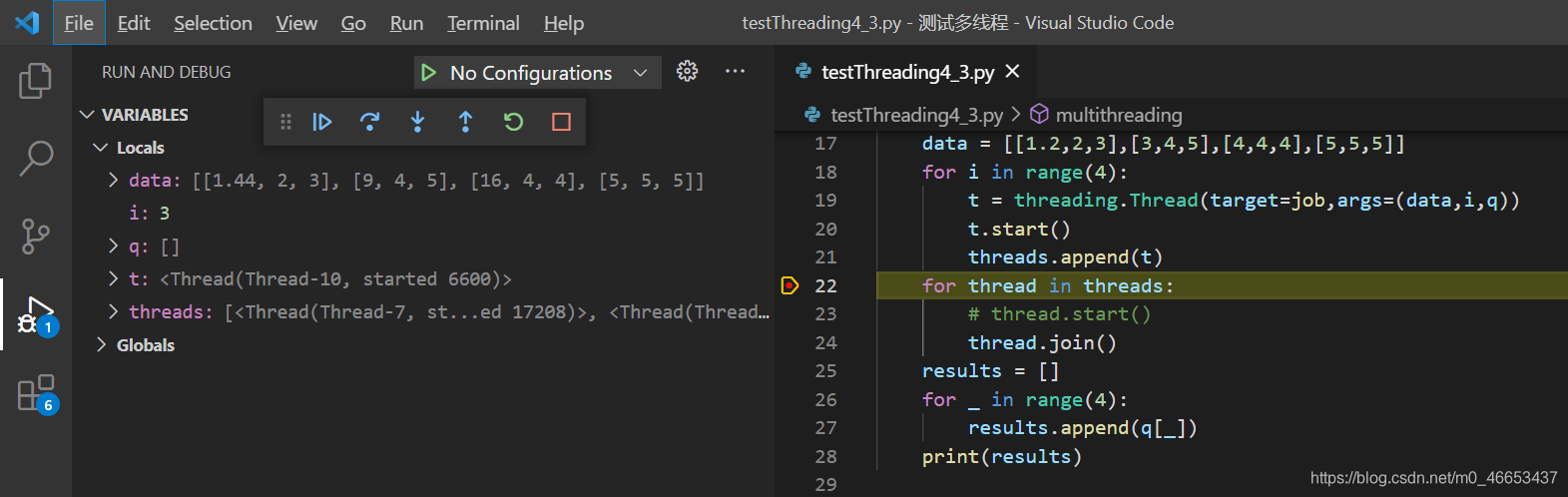Click multithreading in the breadcrumb
Image resolution: width=1568 pixels, height=497 pixels.
(1119, 115)
